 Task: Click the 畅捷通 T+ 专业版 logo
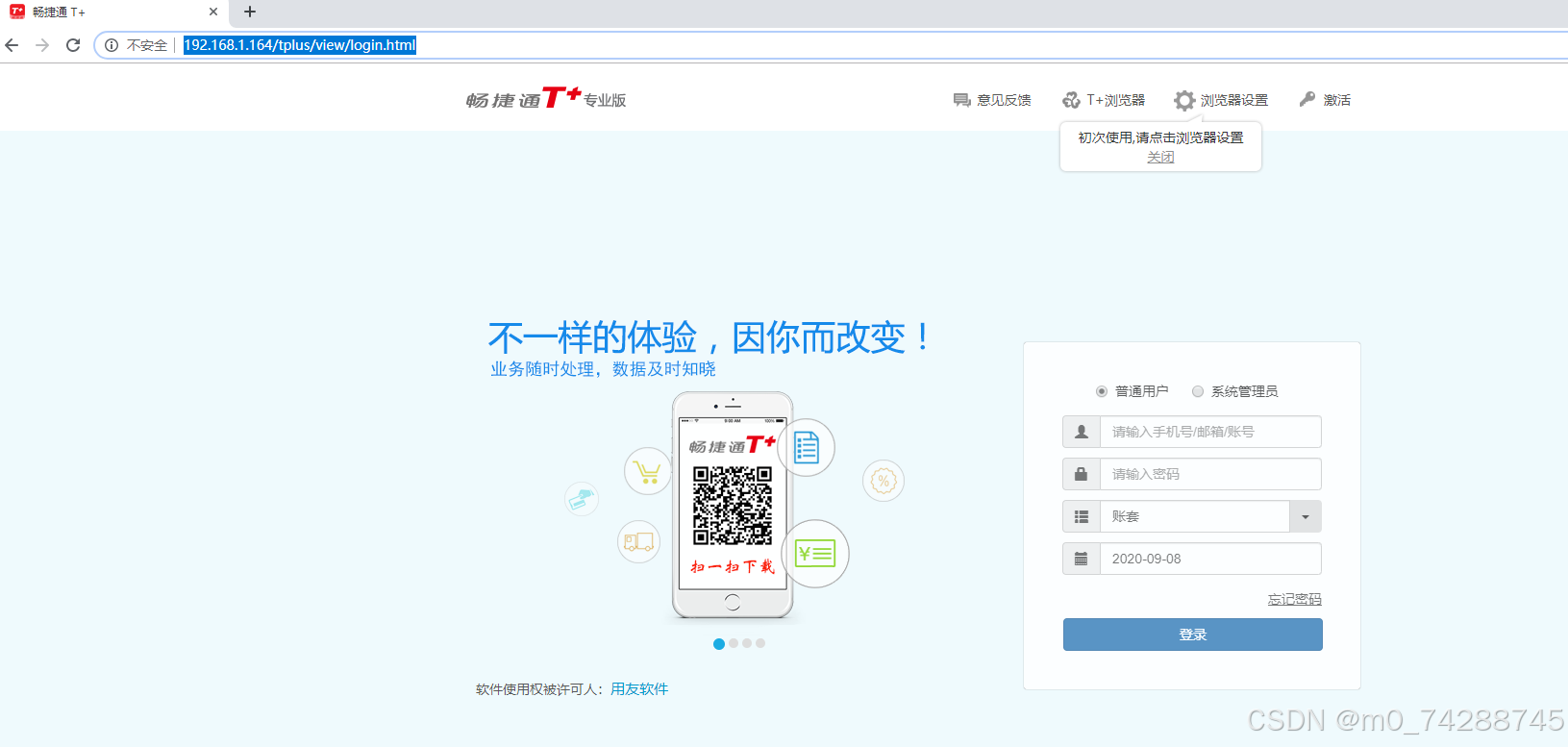[546, 98]
